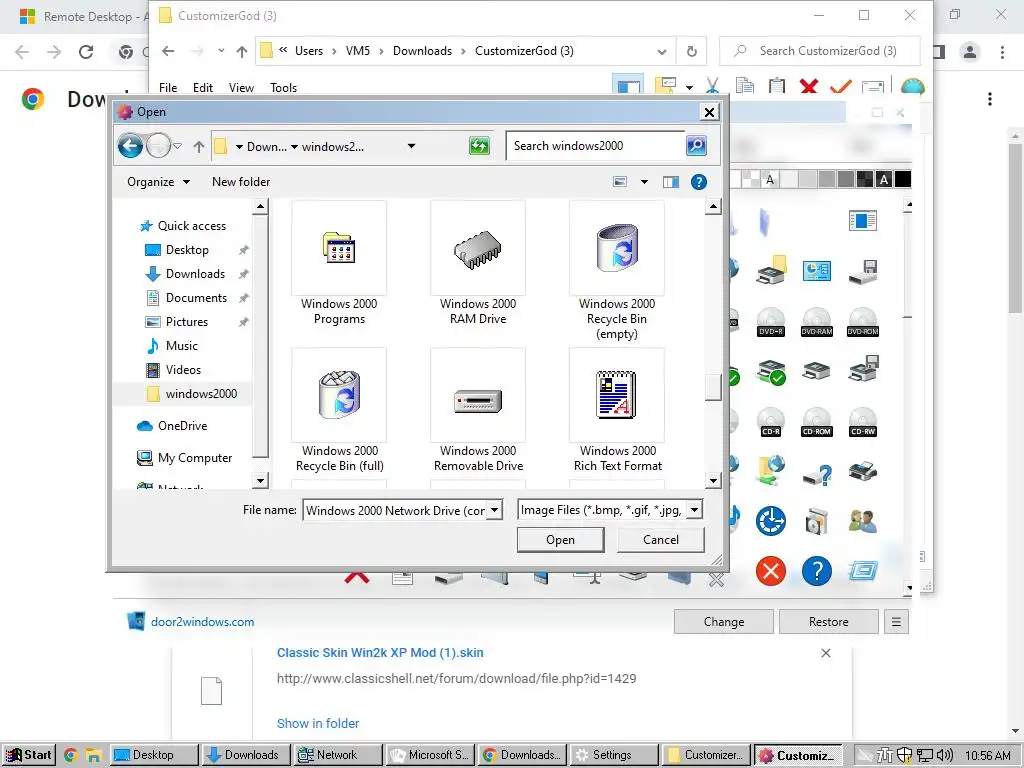Choose the dark checkered background swatch
This screenshot has width=1024, height=768.
coord(865,179)
